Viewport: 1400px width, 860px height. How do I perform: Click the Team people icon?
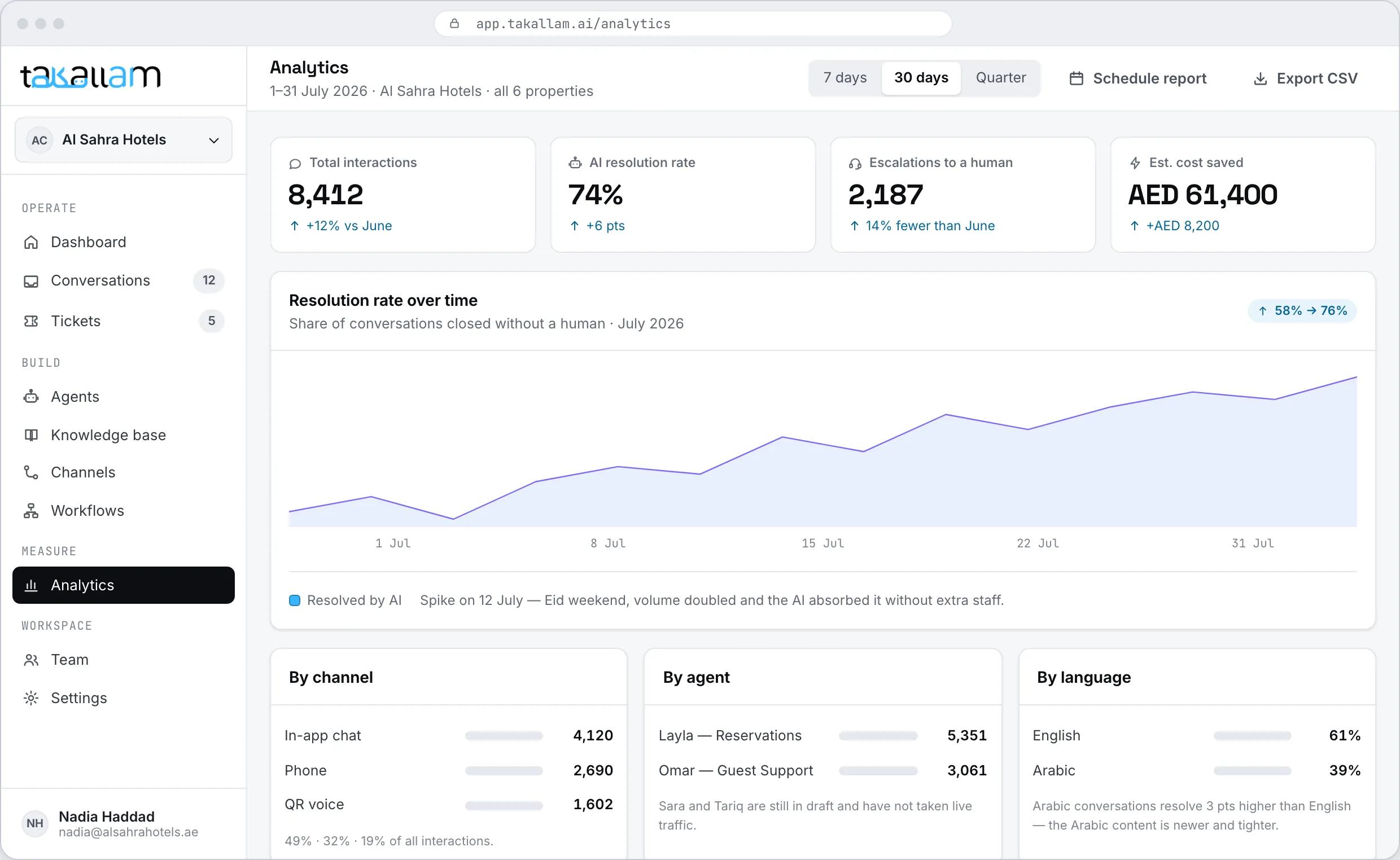[30, 660]
